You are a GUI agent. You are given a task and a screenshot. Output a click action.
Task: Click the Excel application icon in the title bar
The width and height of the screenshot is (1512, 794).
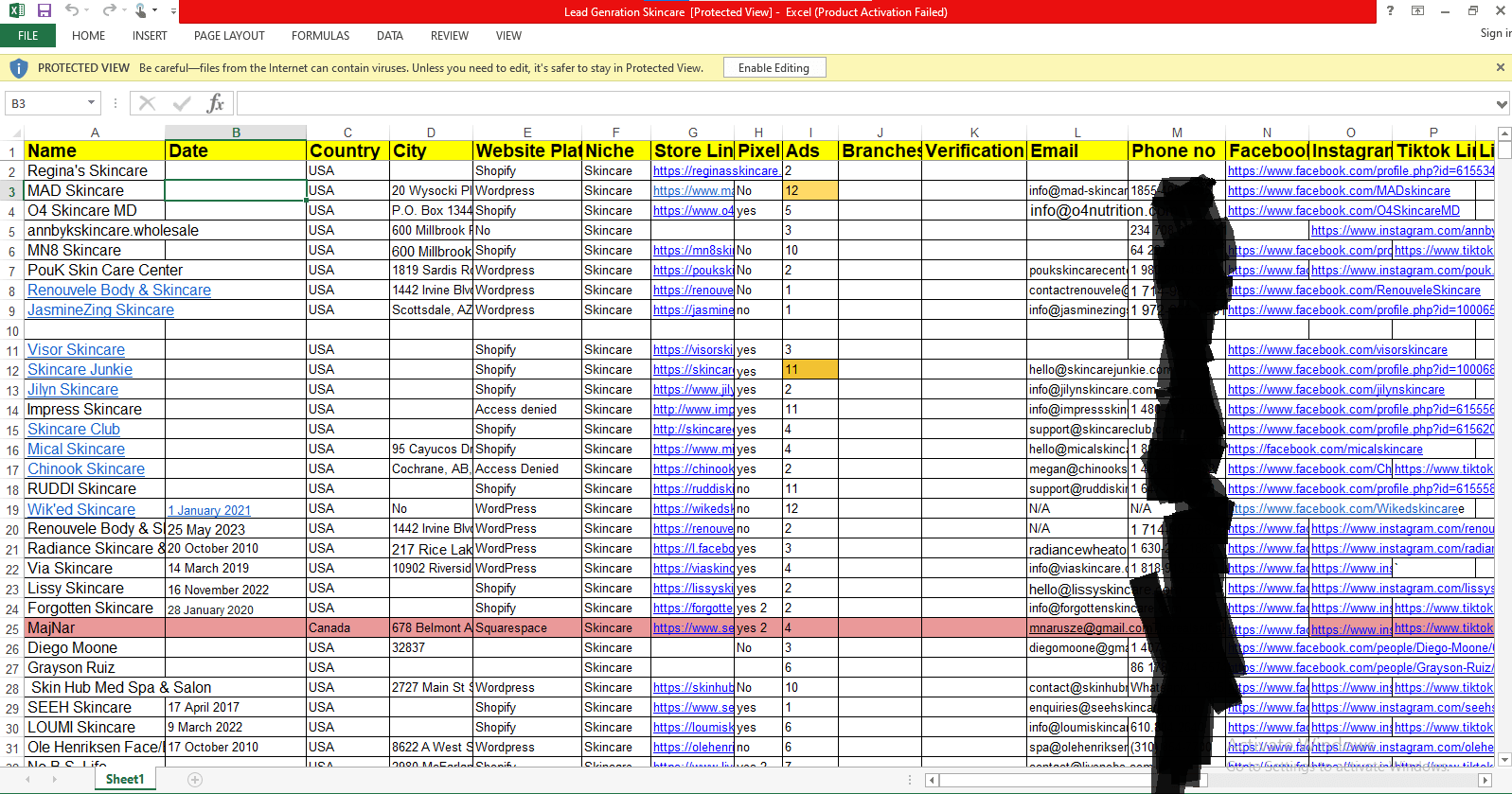(17, 11)
